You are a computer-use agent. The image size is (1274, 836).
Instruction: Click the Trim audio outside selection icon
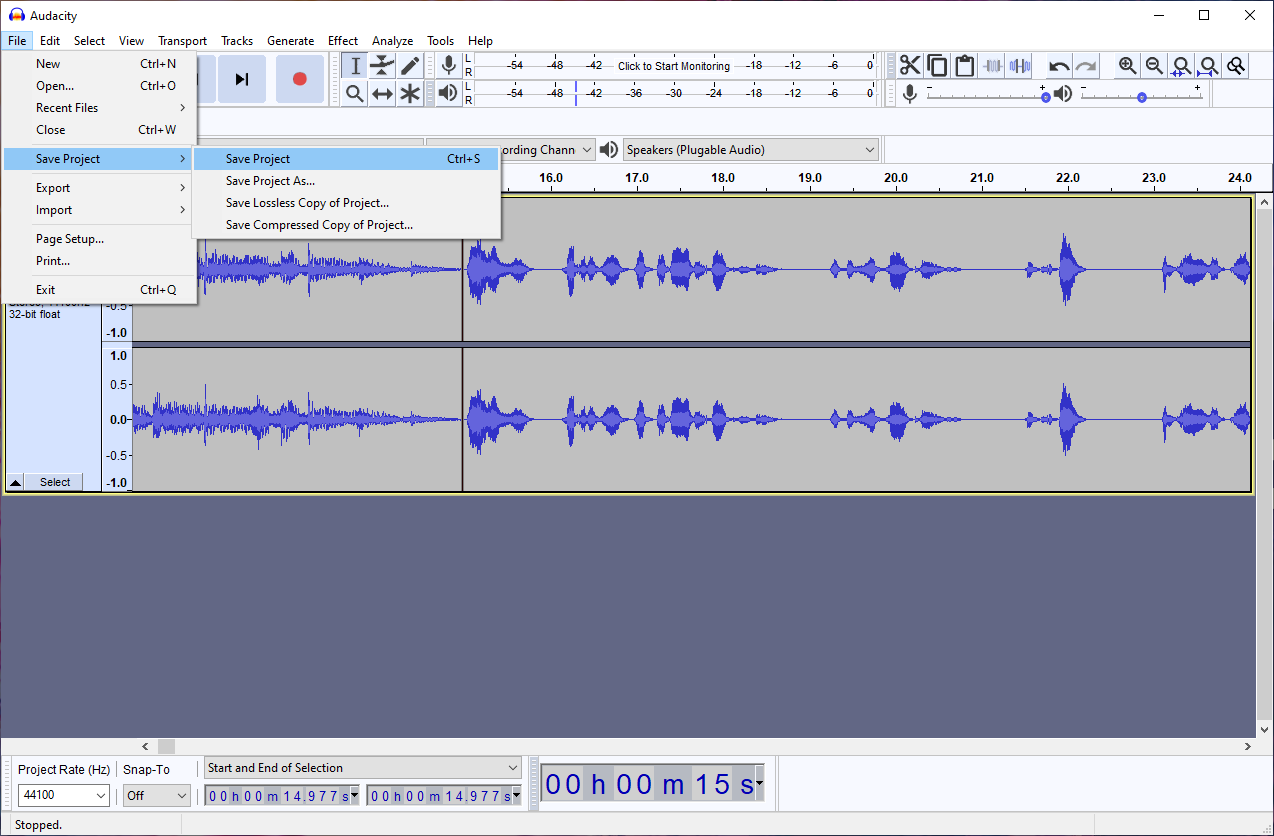992,66
